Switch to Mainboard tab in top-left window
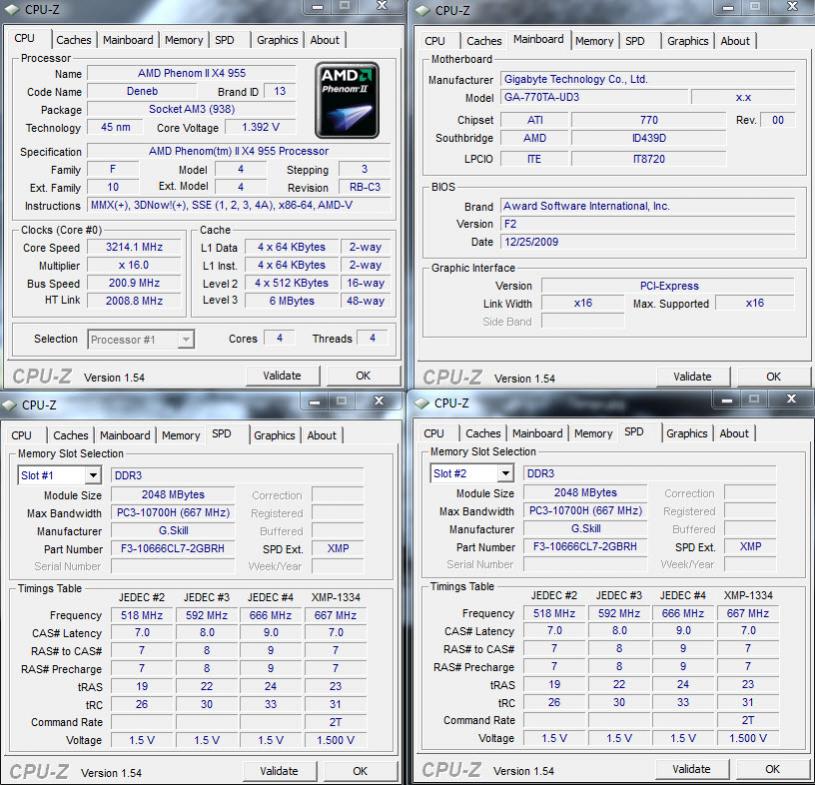 click(128, 40)
